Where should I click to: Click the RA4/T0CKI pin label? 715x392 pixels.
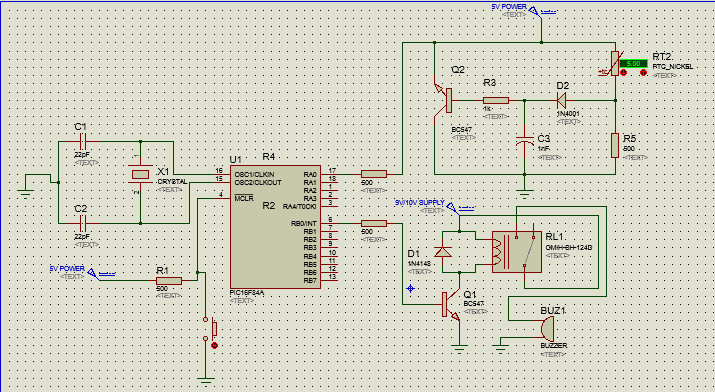click(x=300, y=207)
